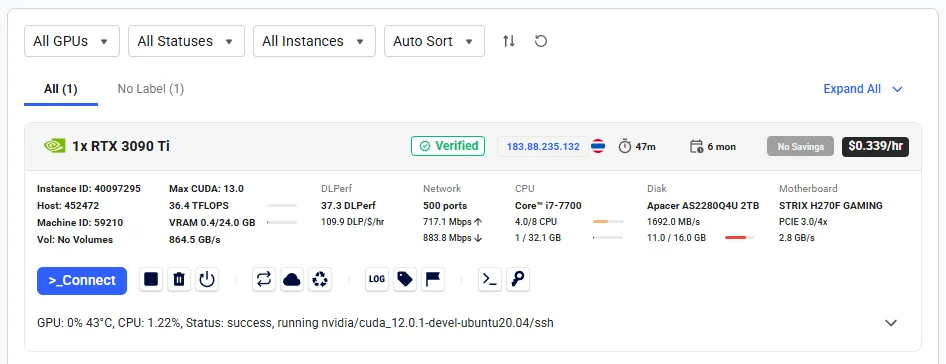This screenshot has width=946, height=364.
Task: Click the refresh instances icon
Action: pos(541,41)
